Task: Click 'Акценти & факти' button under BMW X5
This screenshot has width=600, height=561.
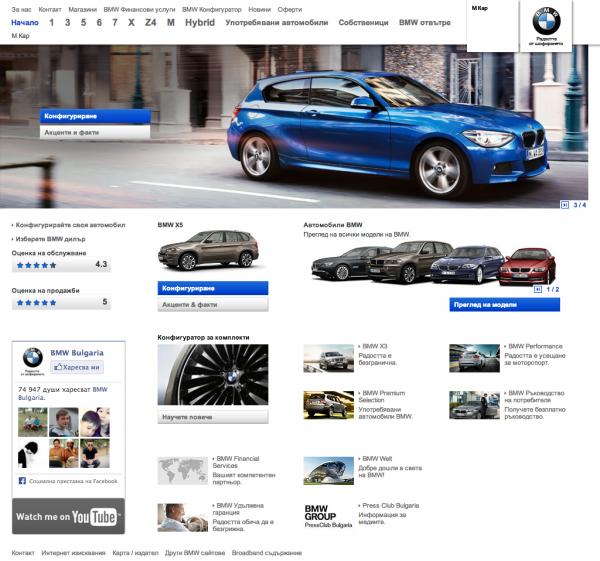Action: click(213, 305)
